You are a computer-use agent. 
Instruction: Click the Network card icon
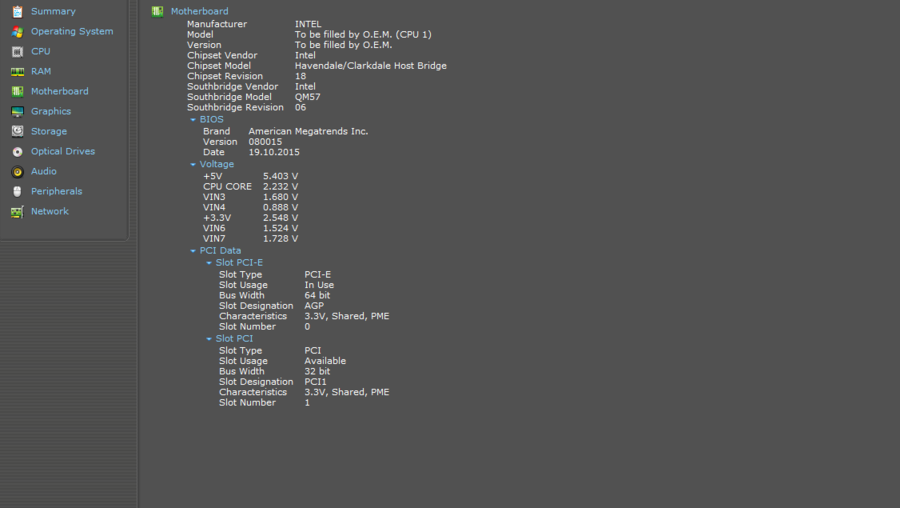pos(17,212)
